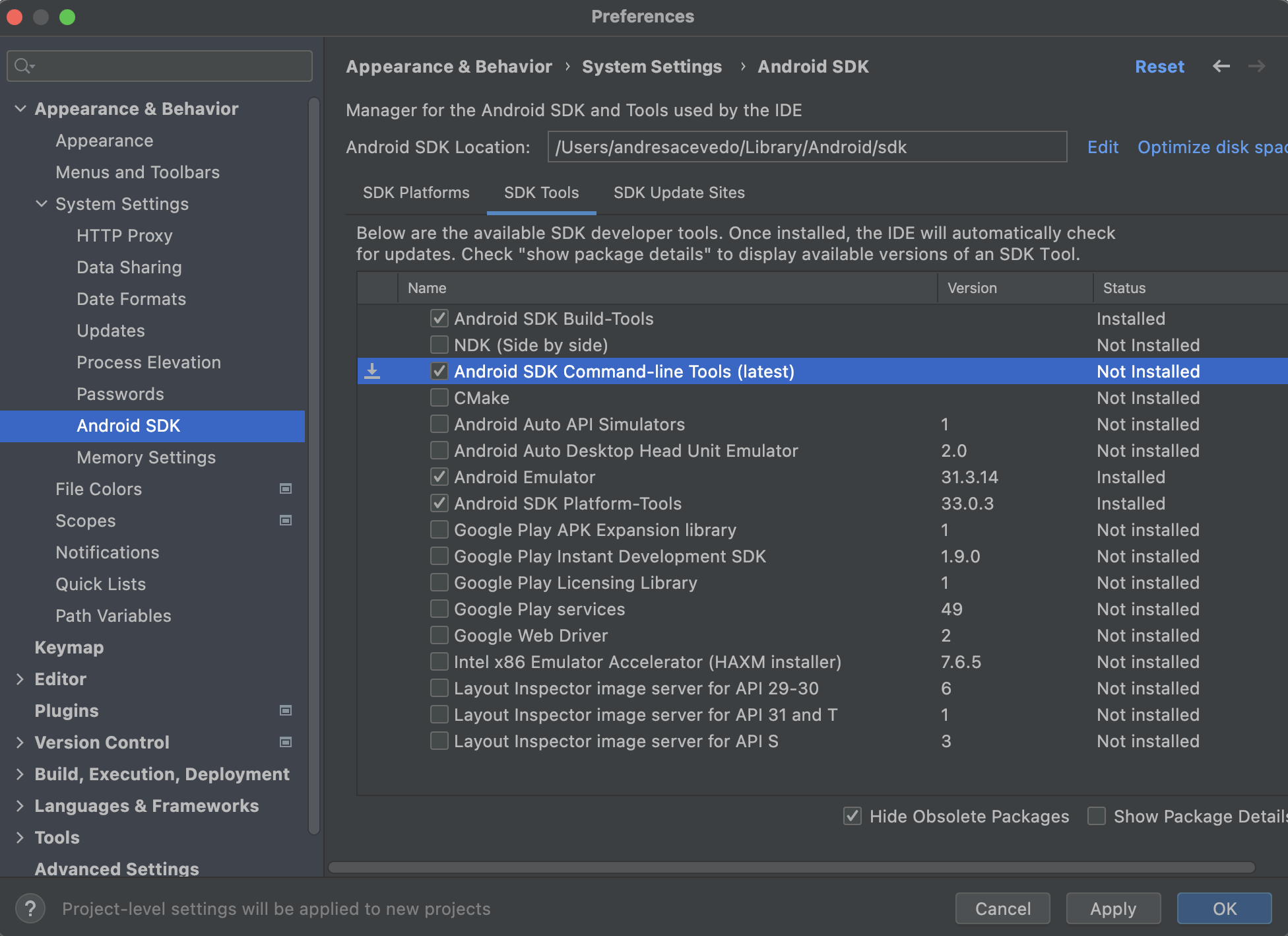1288x936 pixels.
Task: Toggle Hide Obsolete Packages checkbox
Action: click(853, 816)
